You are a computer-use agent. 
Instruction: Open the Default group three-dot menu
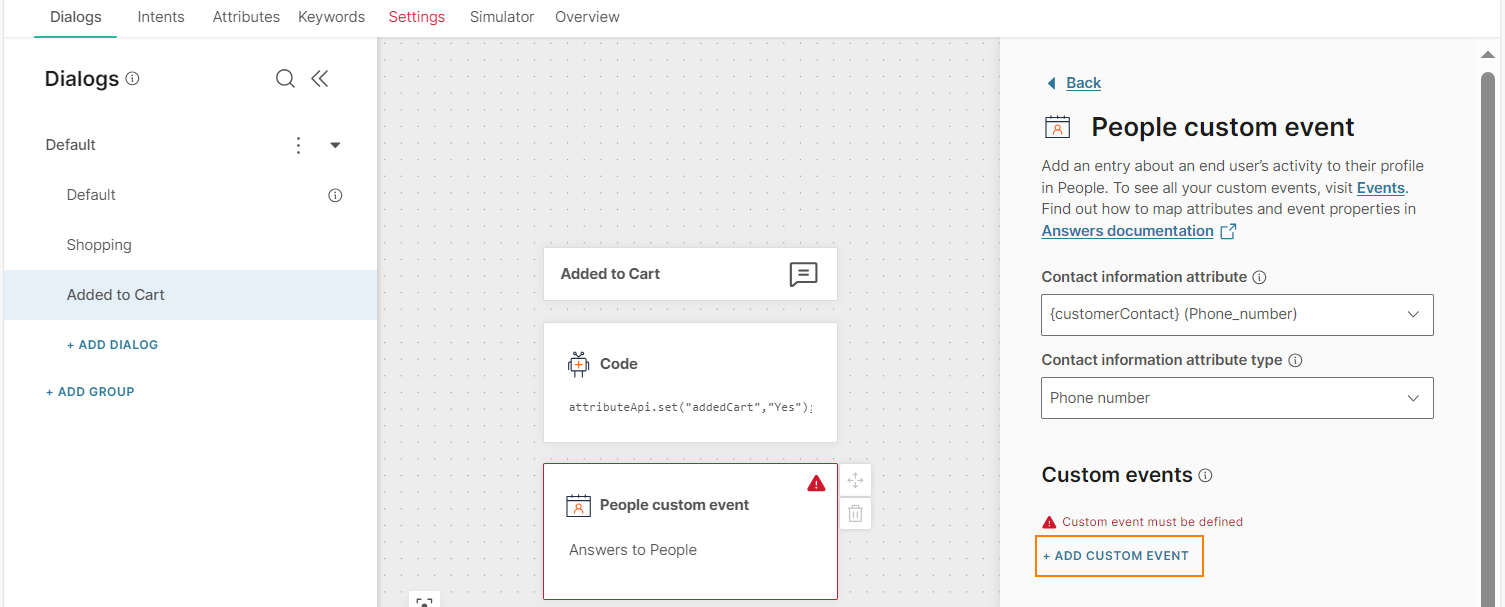tap(298, 145)
